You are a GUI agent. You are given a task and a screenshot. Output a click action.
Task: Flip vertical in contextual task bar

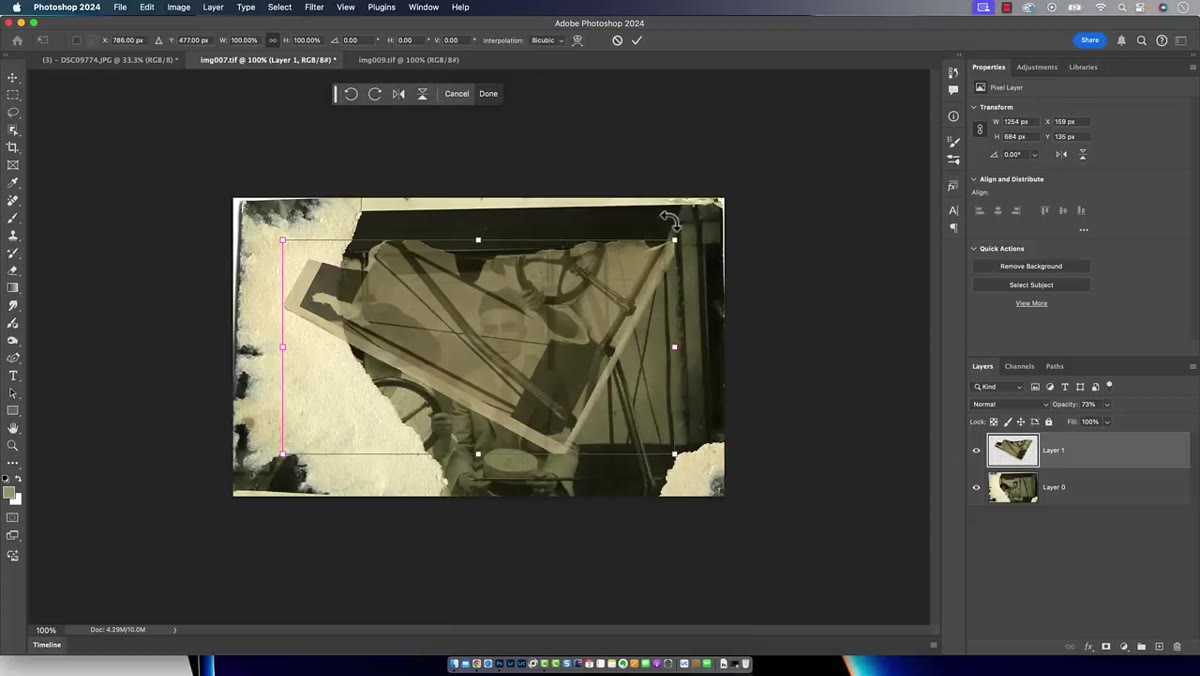(422, 94)
